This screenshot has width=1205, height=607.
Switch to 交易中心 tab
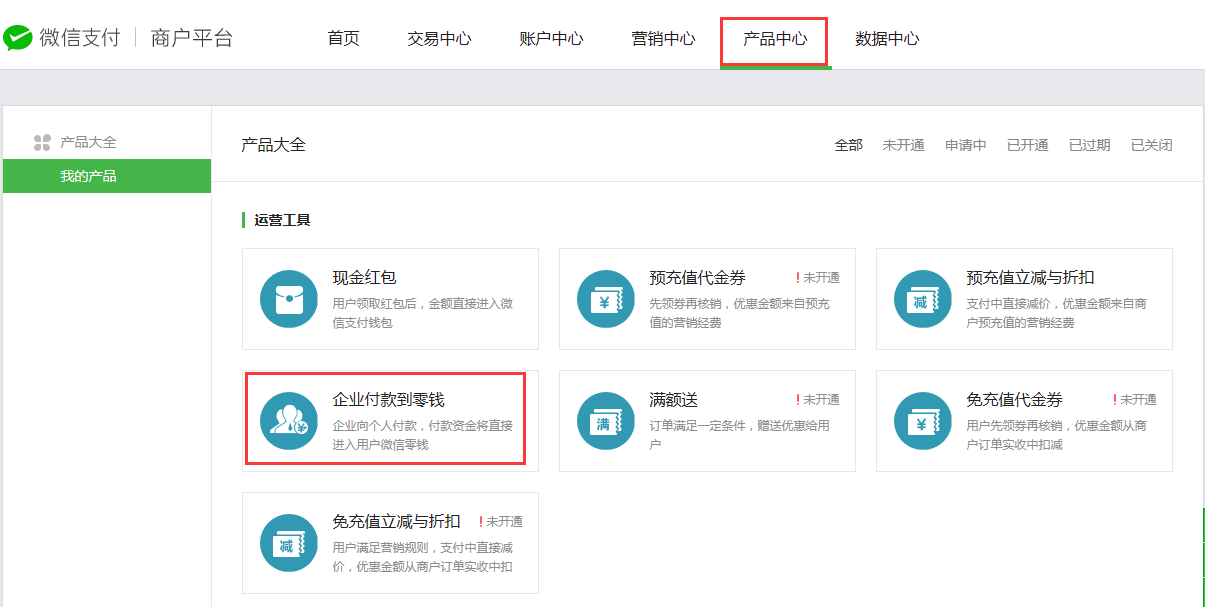point(439,39)
